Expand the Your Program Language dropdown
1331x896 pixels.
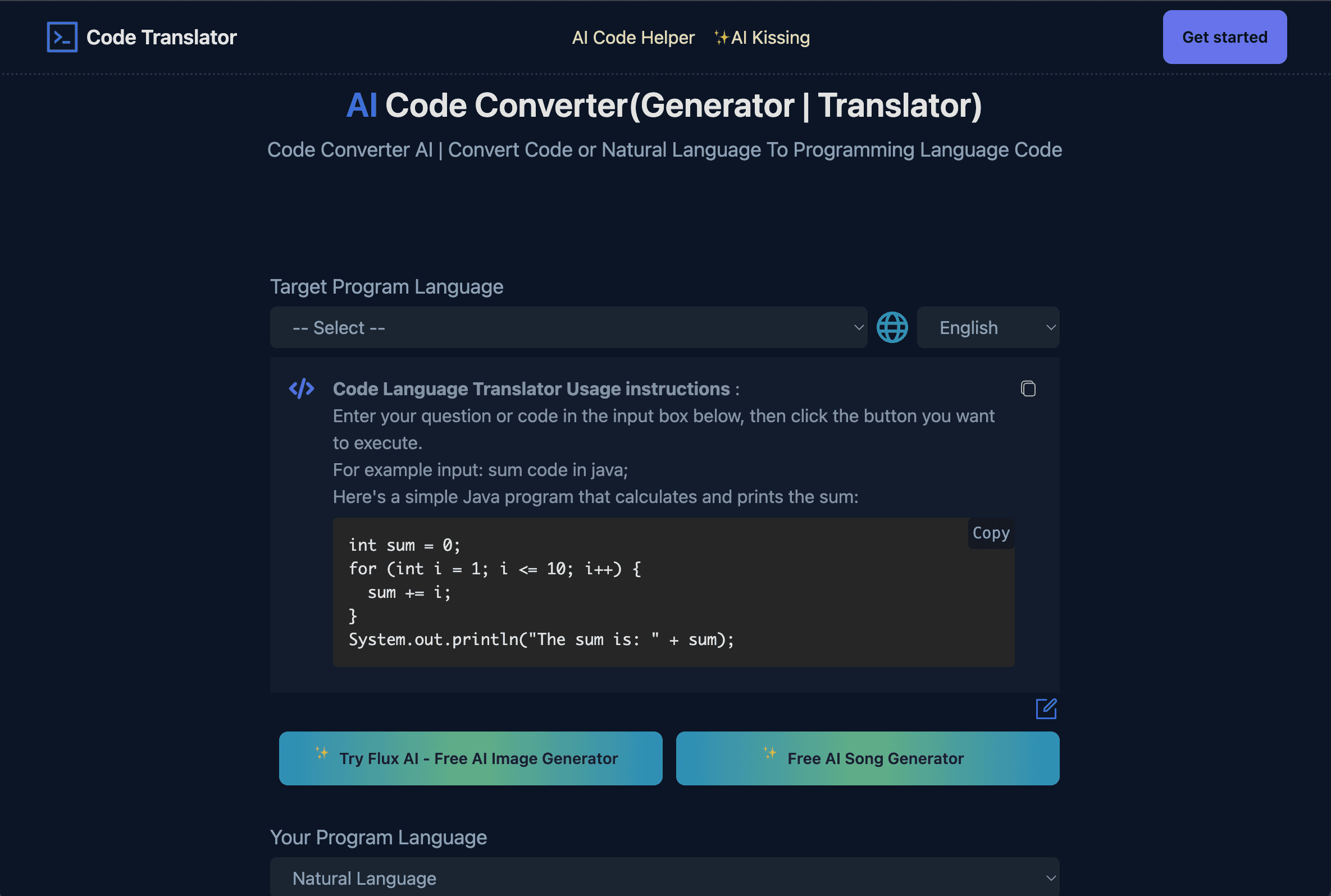(x=665, y=877)
